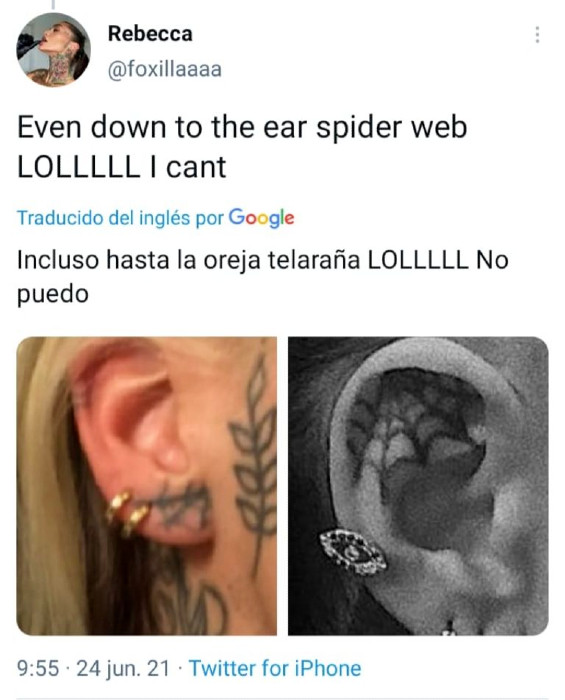
Task: Tap the leaf tattoo in left photo
Action: pyautogui.click(x=255, y=462)
